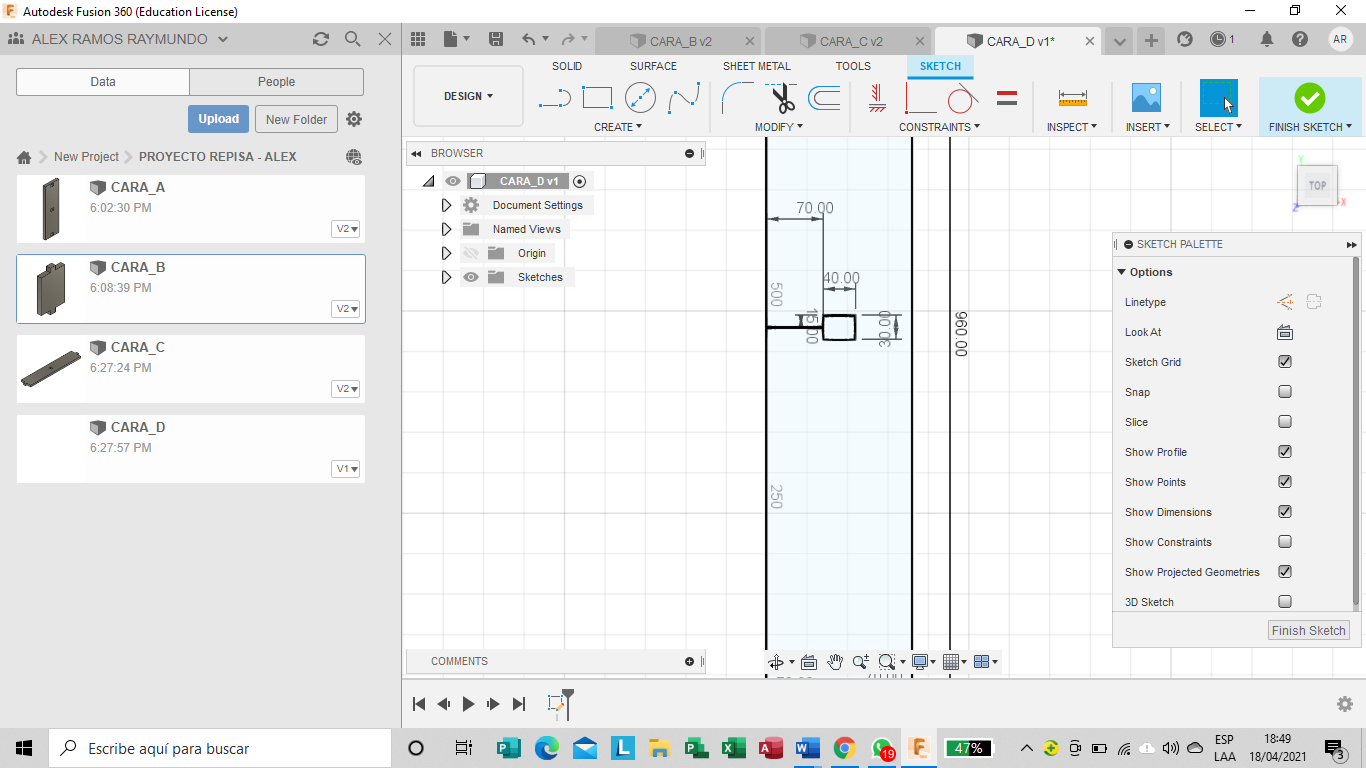Open the CARA_B version V2 dropdown
This screenshot has width=1366, height=768.
point(346,309)
